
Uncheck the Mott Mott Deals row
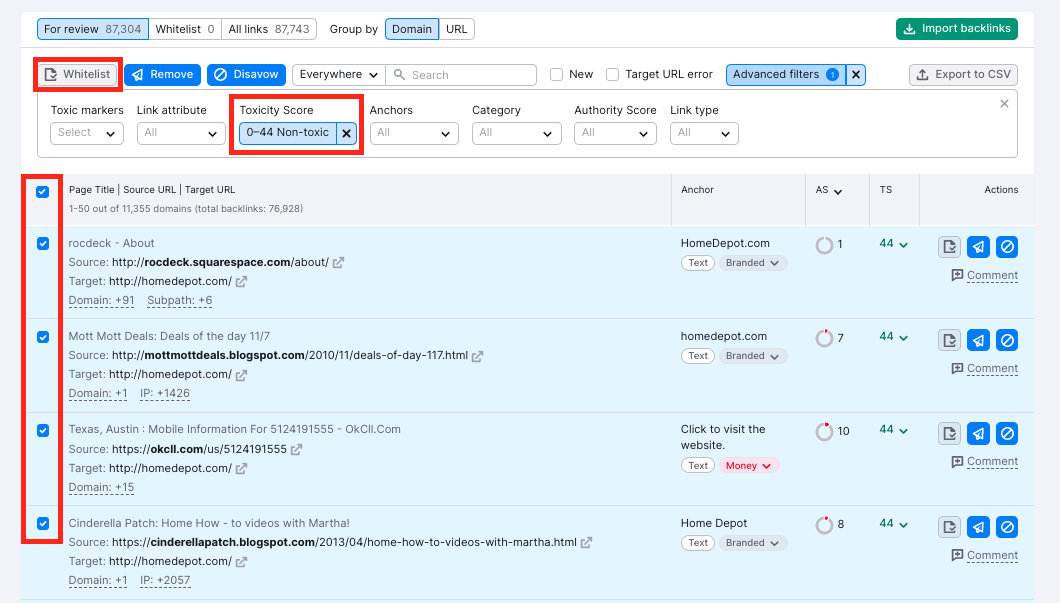click(x=43, y=337)
